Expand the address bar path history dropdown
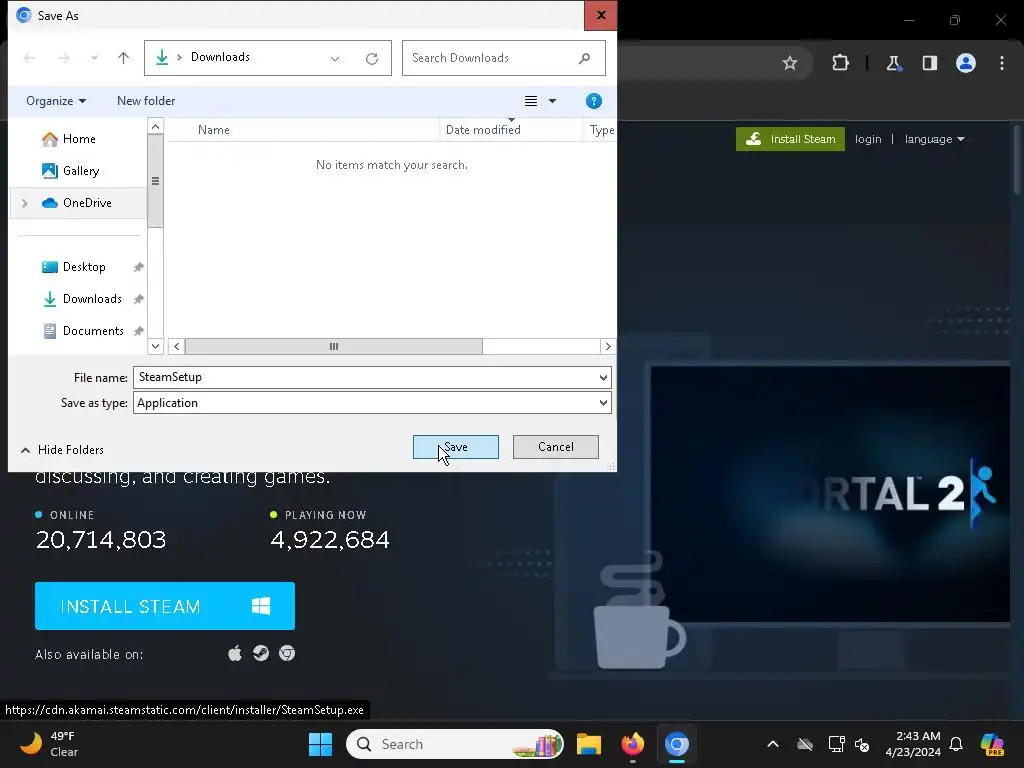This screenshot has height=768, width=1024. coord(335,58)
